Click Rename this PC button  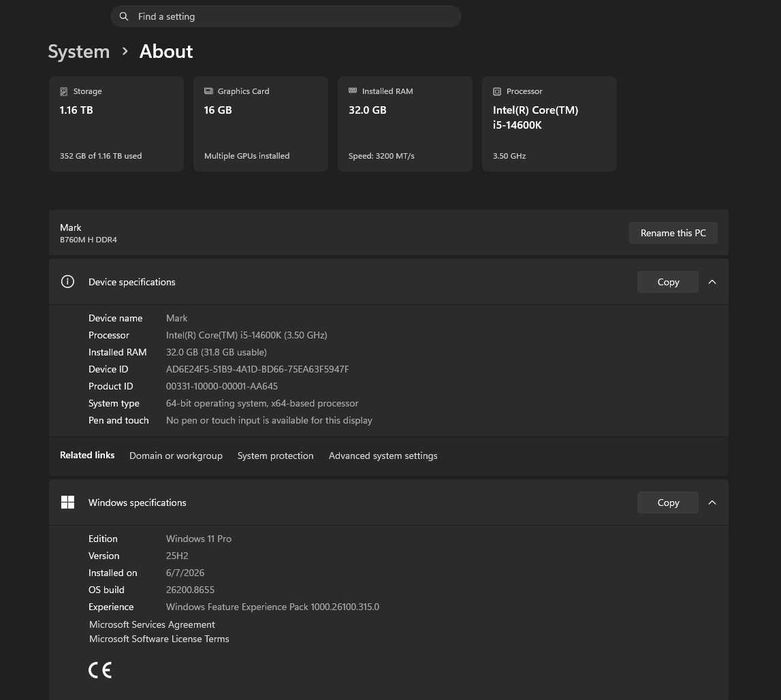pos(673,233)
